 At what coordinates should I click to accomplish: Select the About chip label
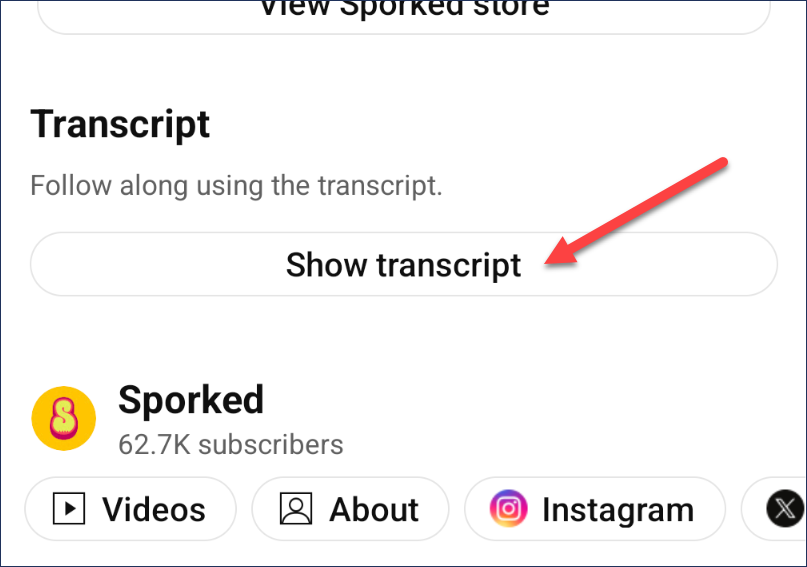[x=374, y=510]
